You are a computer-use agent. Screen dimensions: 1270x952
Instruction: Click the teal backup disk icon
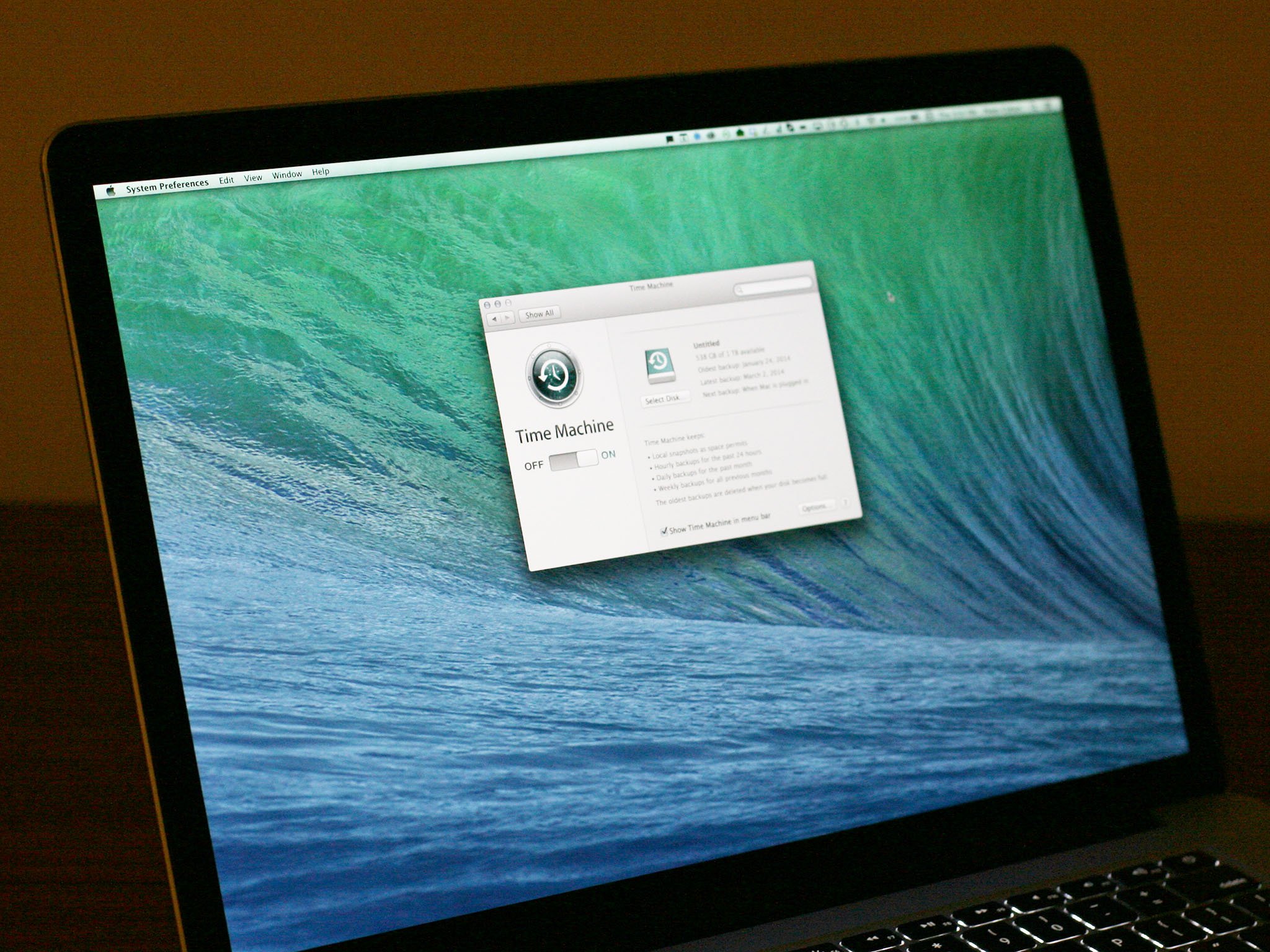tap(660, 366)
